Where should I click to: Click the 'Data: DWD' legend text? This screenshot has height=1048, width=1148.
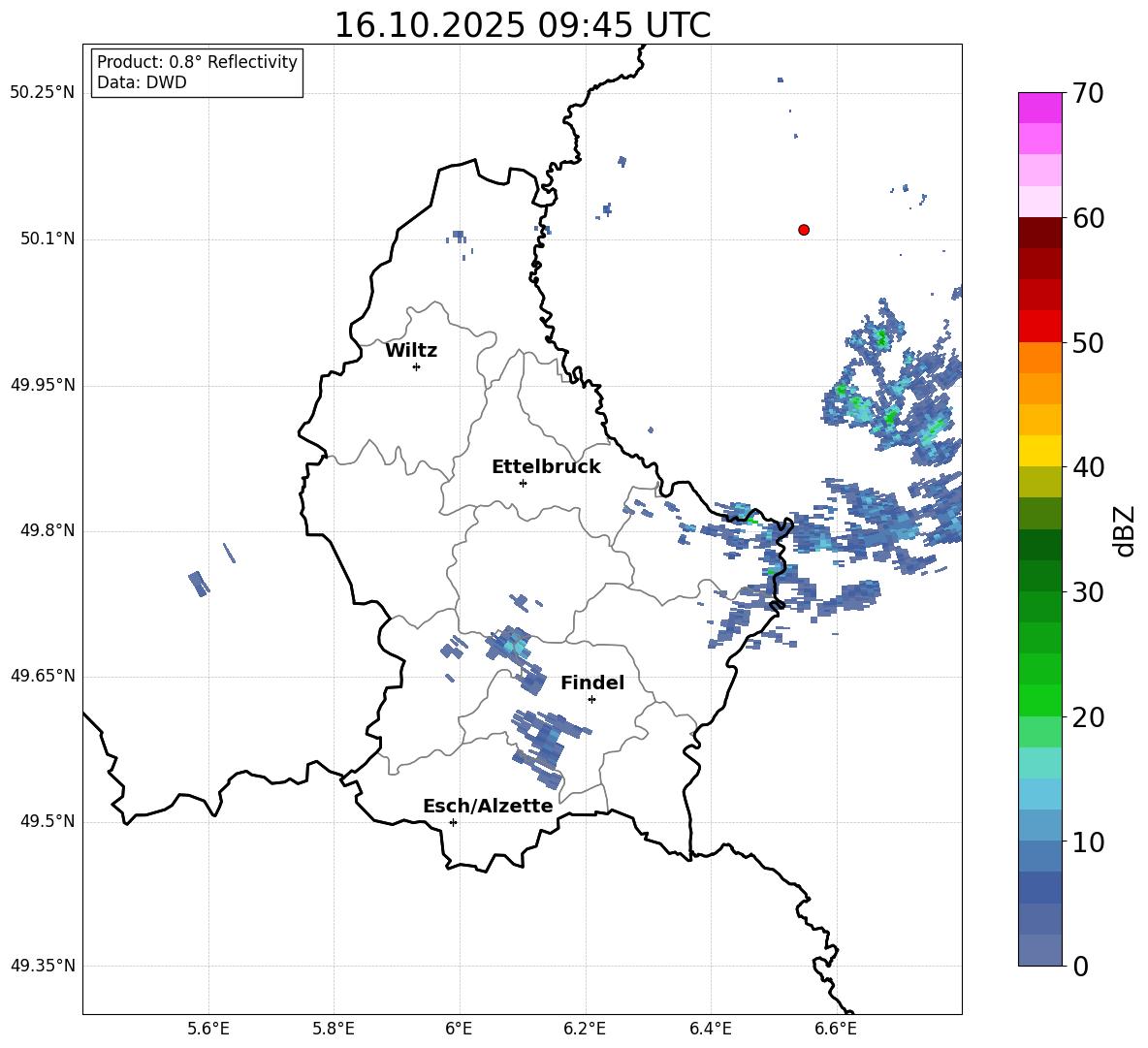point(142,82)
